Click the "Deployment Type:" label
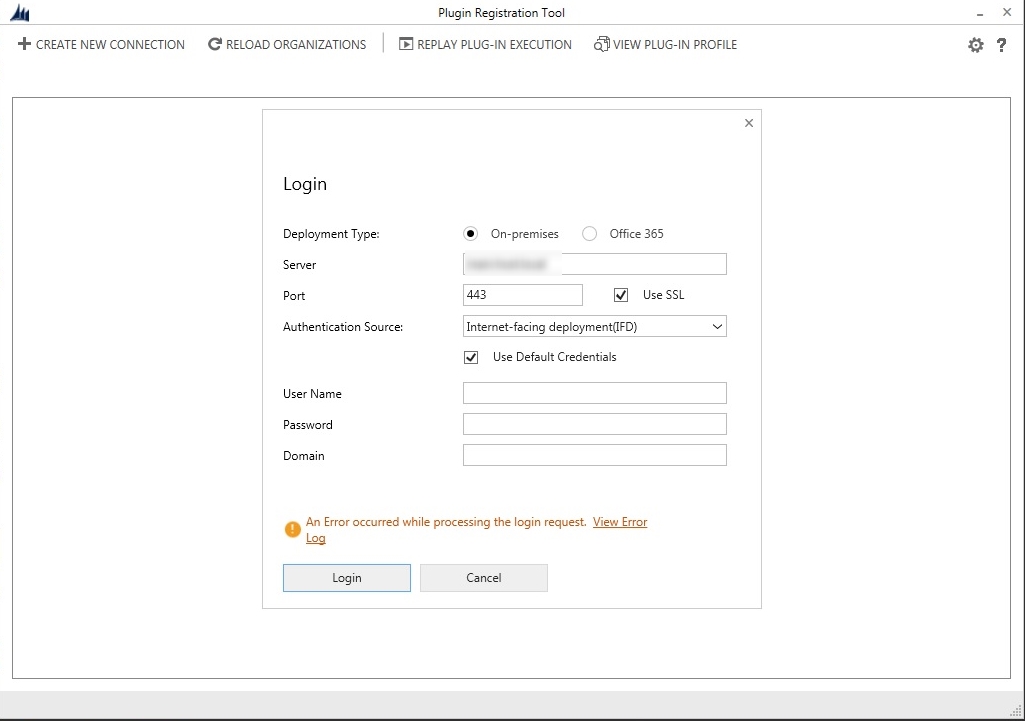Viewport: 1025px width, 721px height. point(331,234)
